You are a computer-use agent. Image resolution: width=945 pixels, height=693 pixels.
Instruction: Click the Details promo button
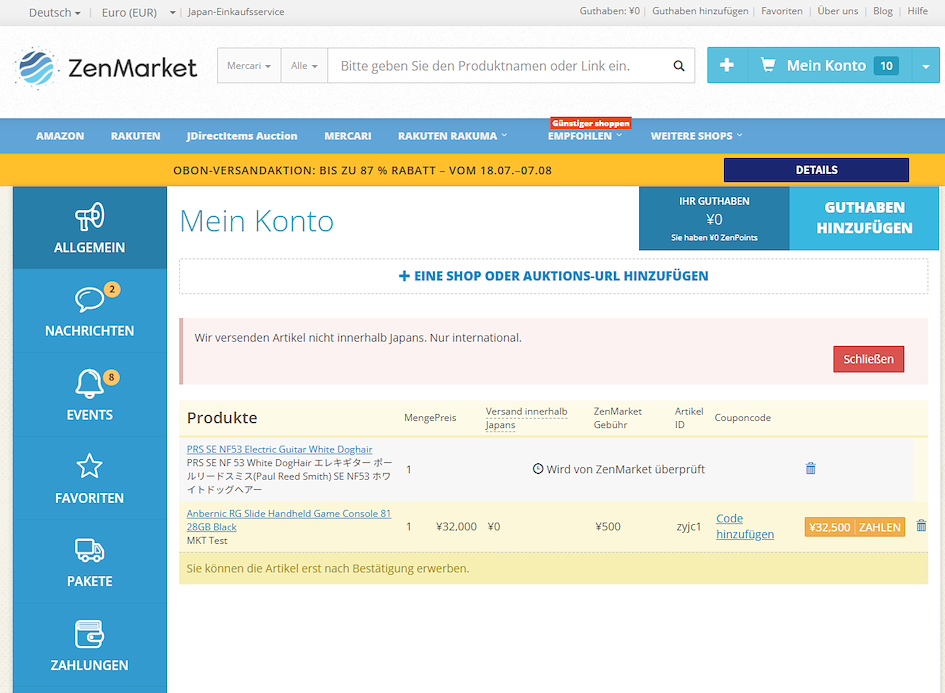(816, 170)
